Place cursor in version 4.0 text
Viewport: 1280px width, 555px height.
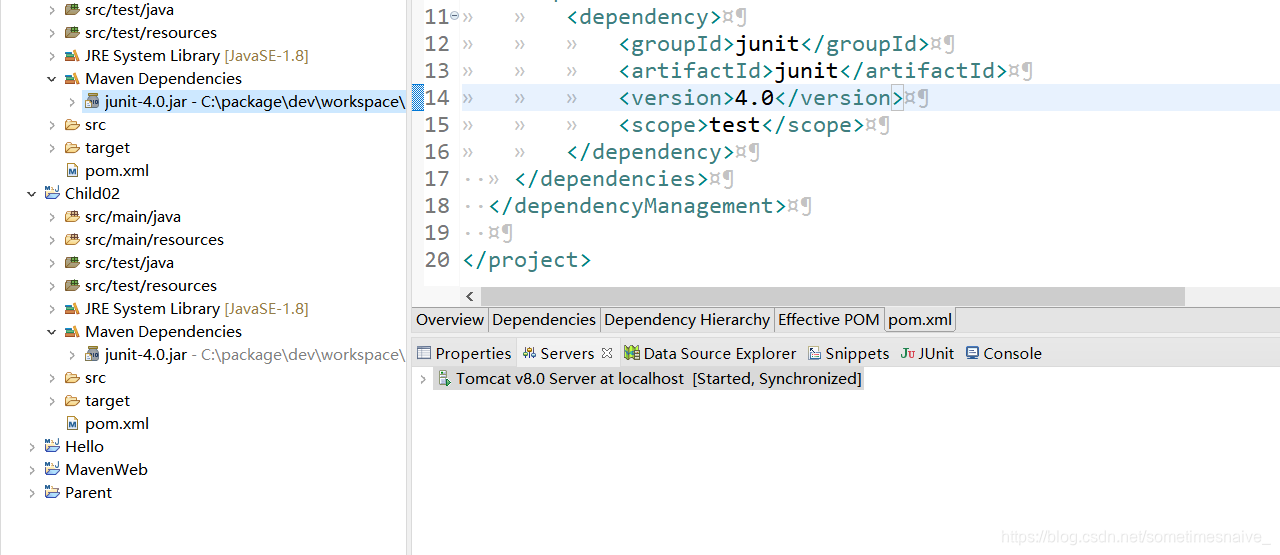pyautogui.click(x=754, y=98)
